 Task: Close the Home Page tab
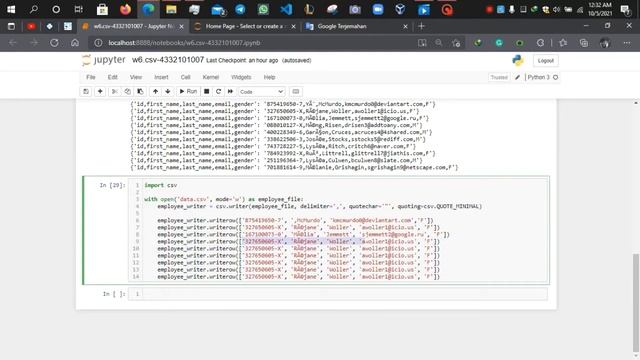tap(293, 26)
